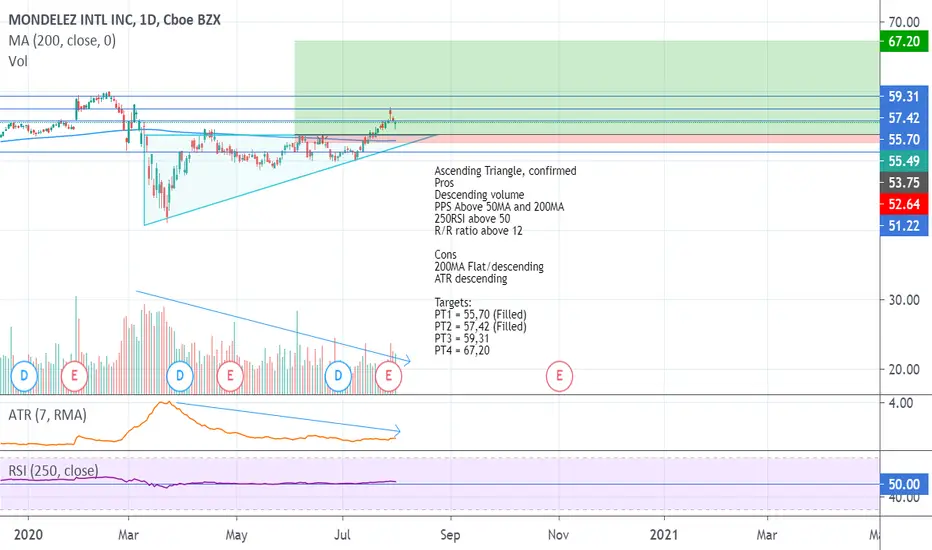Click the Jul label on time axis
This screenshot has height=550, width=932.
tap(342, 535)
